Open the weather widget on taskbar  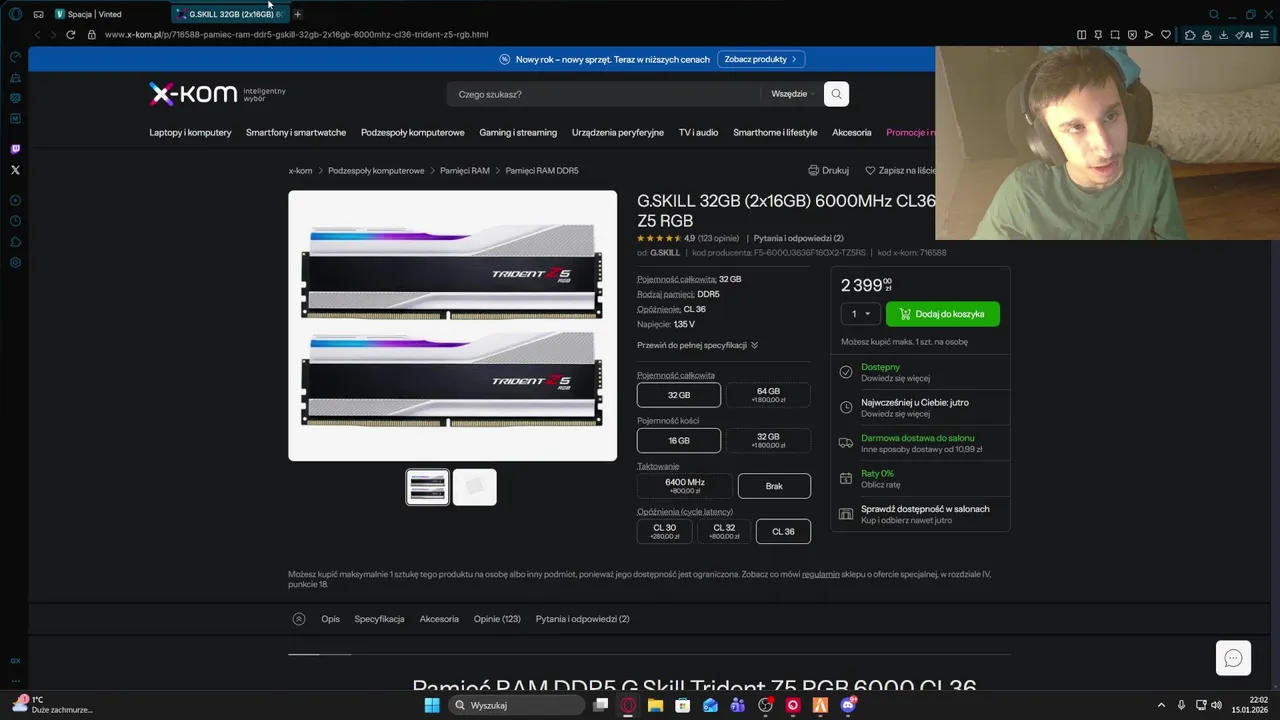(52, 705)
